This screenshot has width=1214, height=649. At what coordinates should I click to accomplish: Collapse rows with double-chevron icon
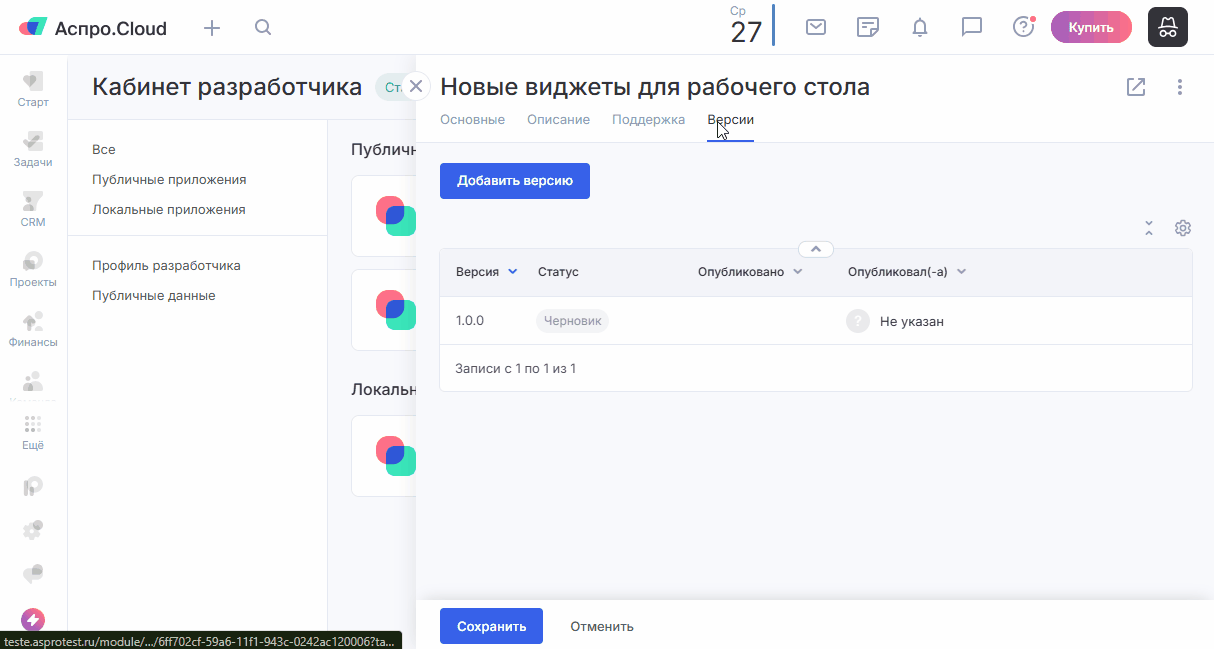click(x=1149, y=228)
